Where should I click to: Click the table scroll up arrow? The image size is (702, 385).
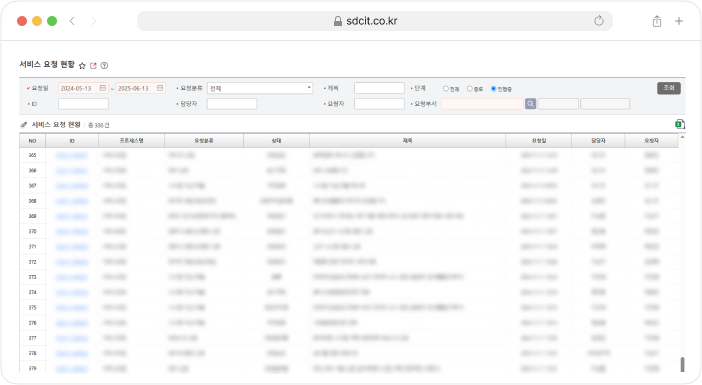[x=682, y=137]
